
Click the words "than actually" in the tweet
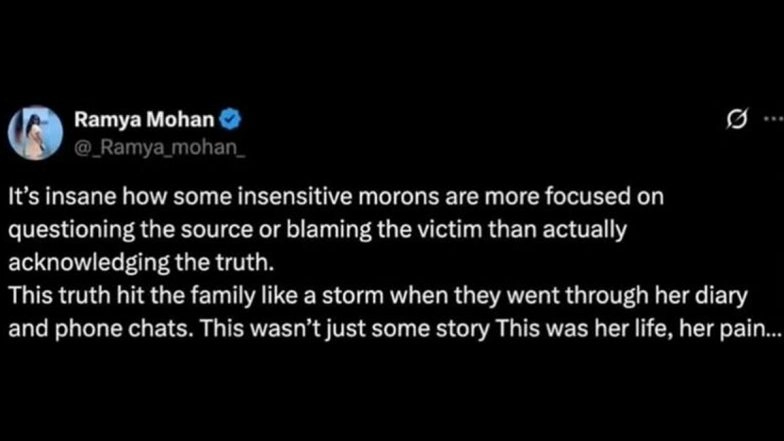[574, 227]
